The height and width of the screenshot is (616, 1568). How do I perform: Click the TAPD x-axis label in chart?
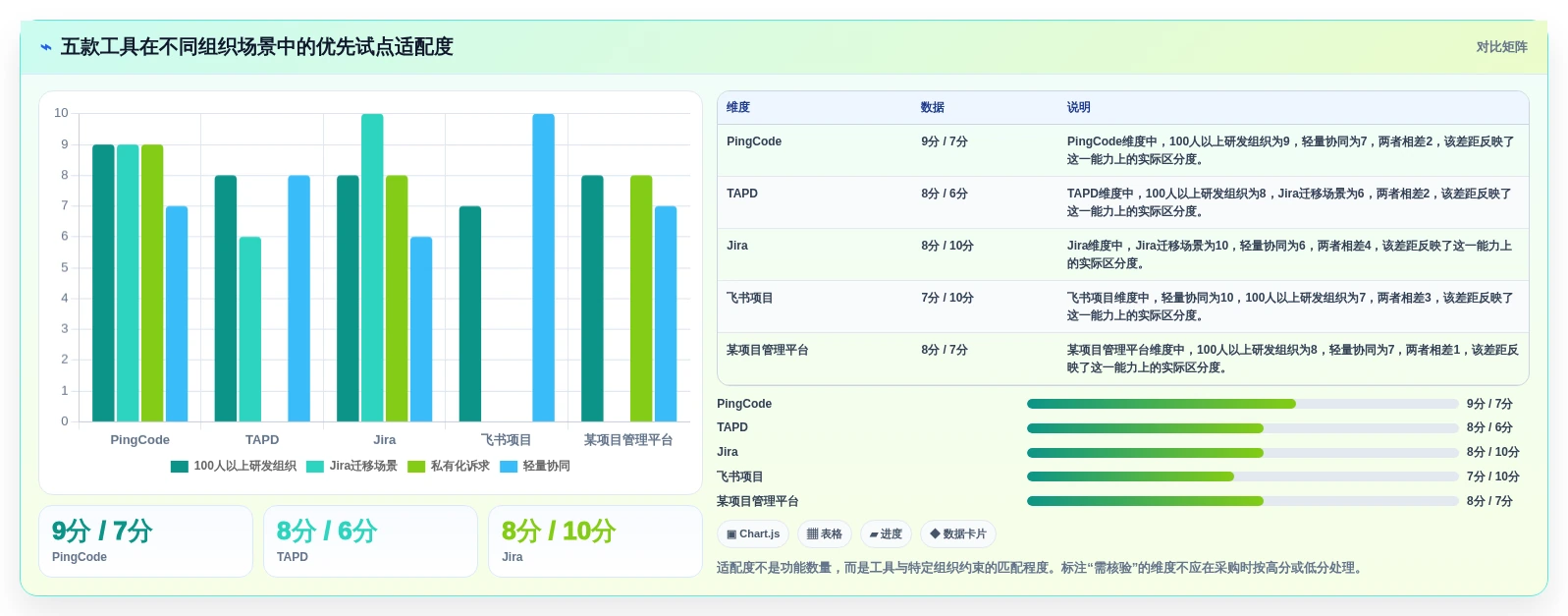262,440
